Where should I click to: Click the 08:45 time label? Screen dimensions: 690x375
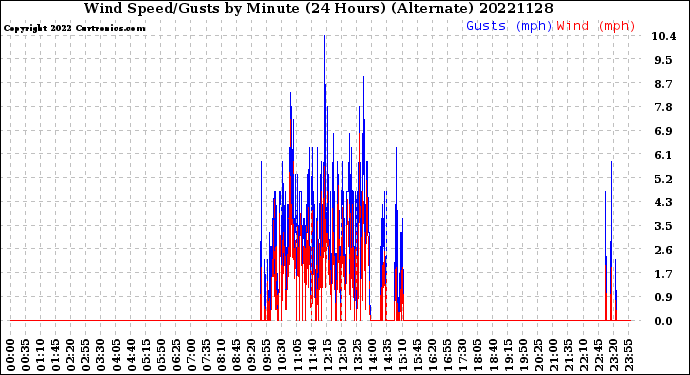236,354
